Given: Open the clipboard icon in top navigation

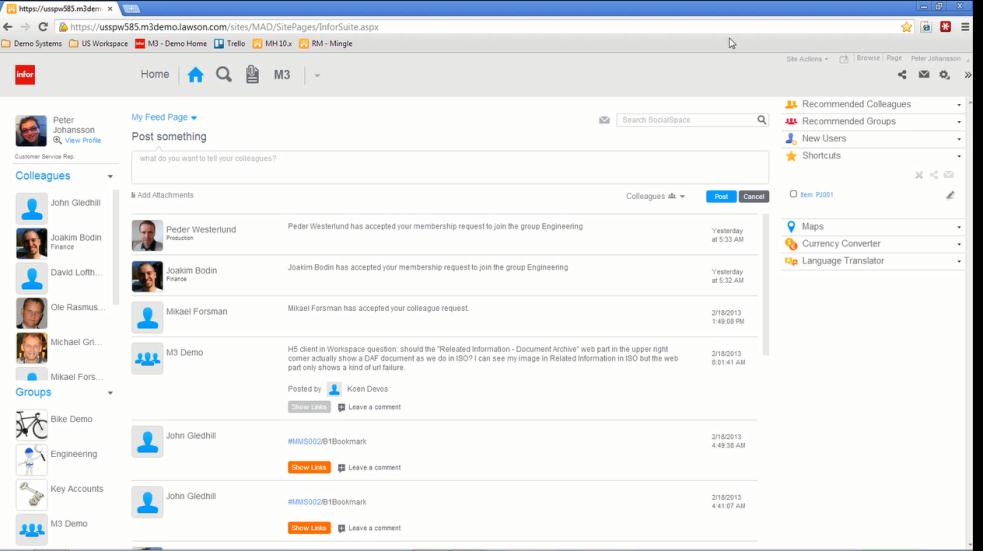Looking at the screenshot, I should pyautogui.click(x=253, y=74).
